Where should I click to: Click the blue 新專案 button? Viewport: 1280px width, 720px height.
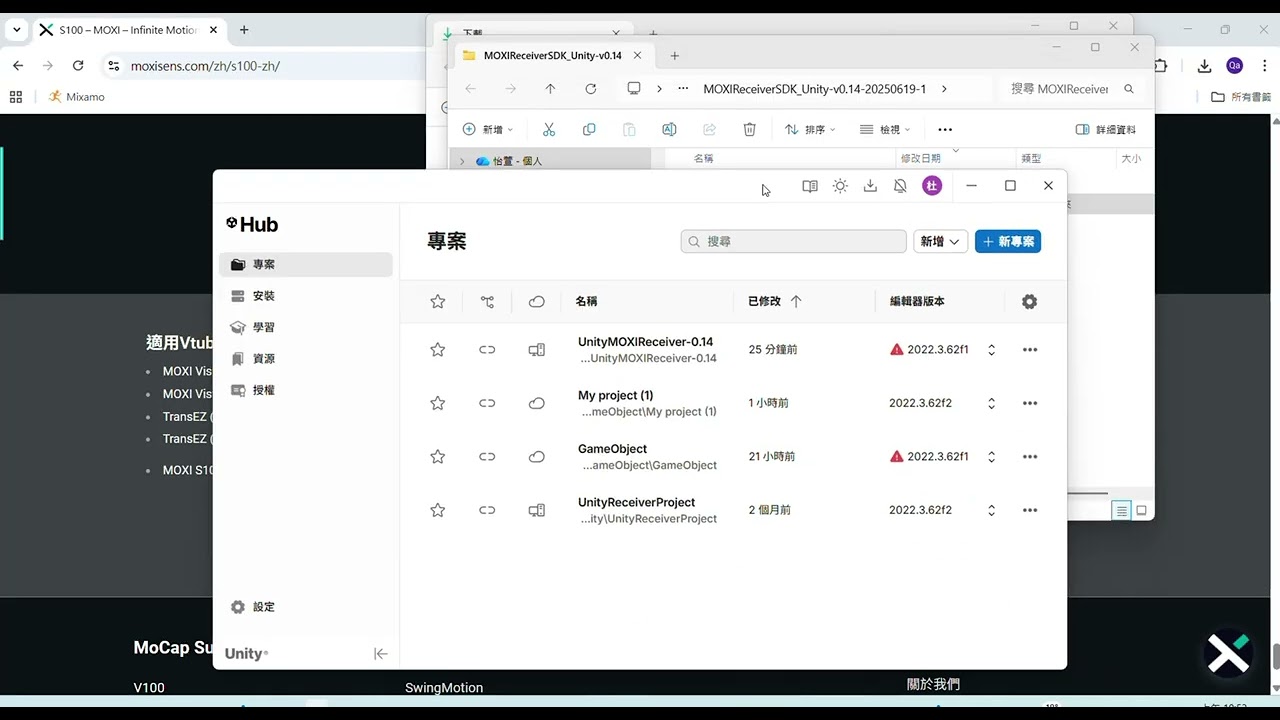click(1008, 241)
